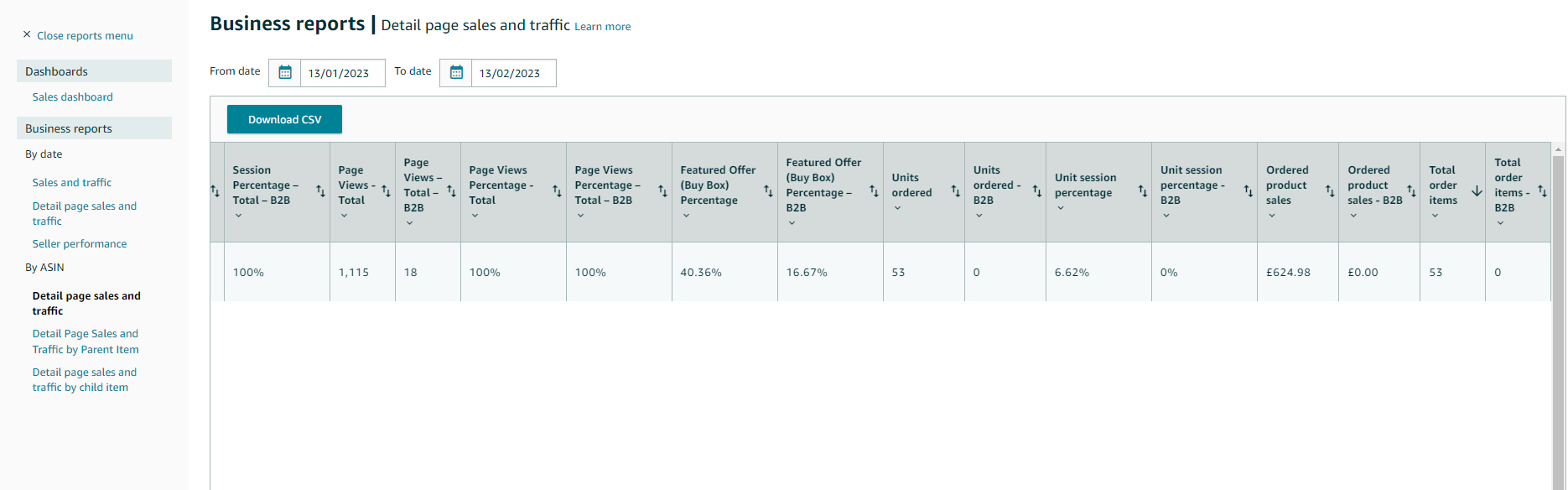The image size is (1568, 490).
Task: Sort by Unit session percentage arrows
Action: (x=1142, y=191)
